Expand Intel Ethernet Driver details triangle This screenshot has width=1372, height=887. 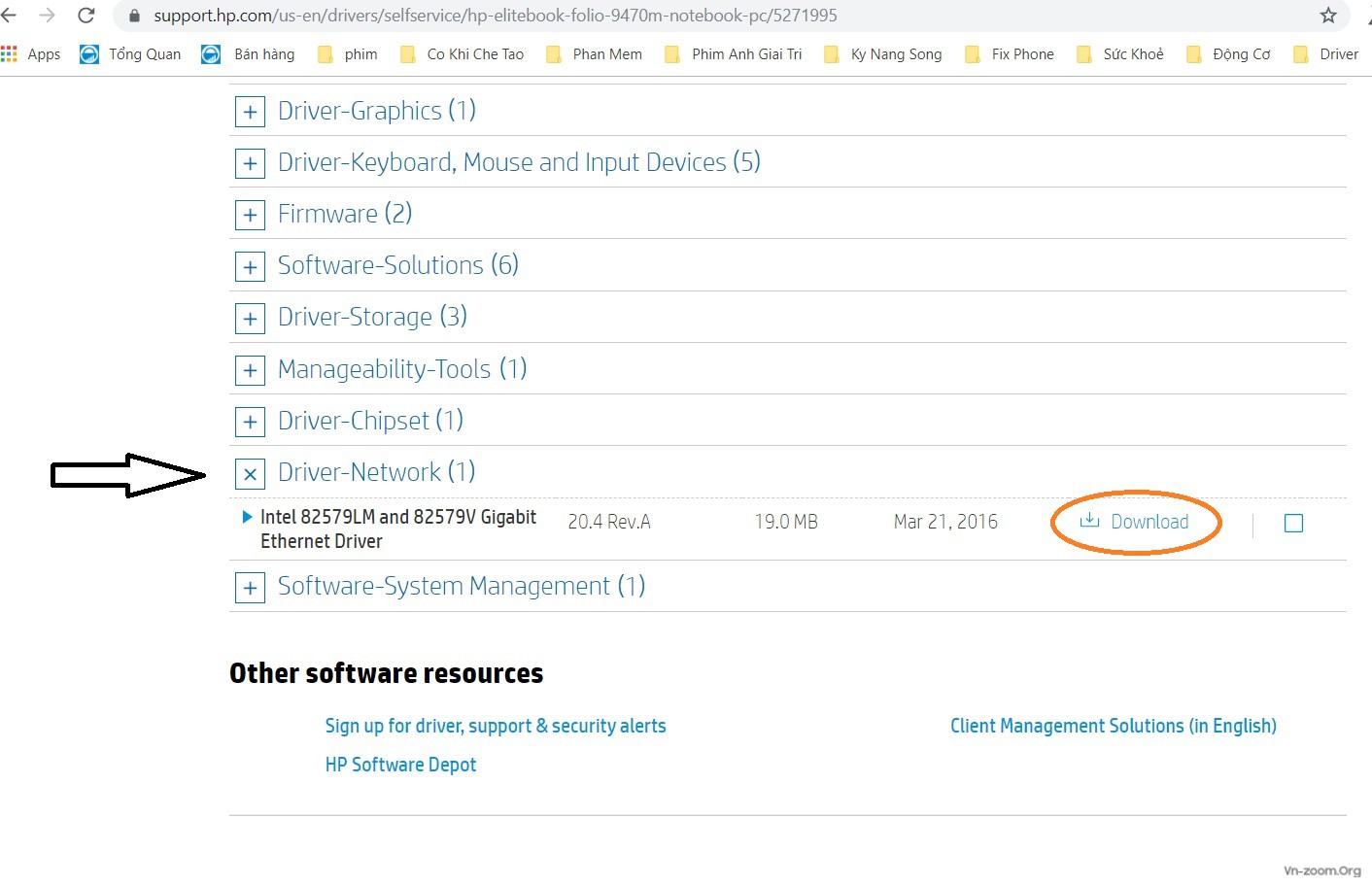(247, 517)
